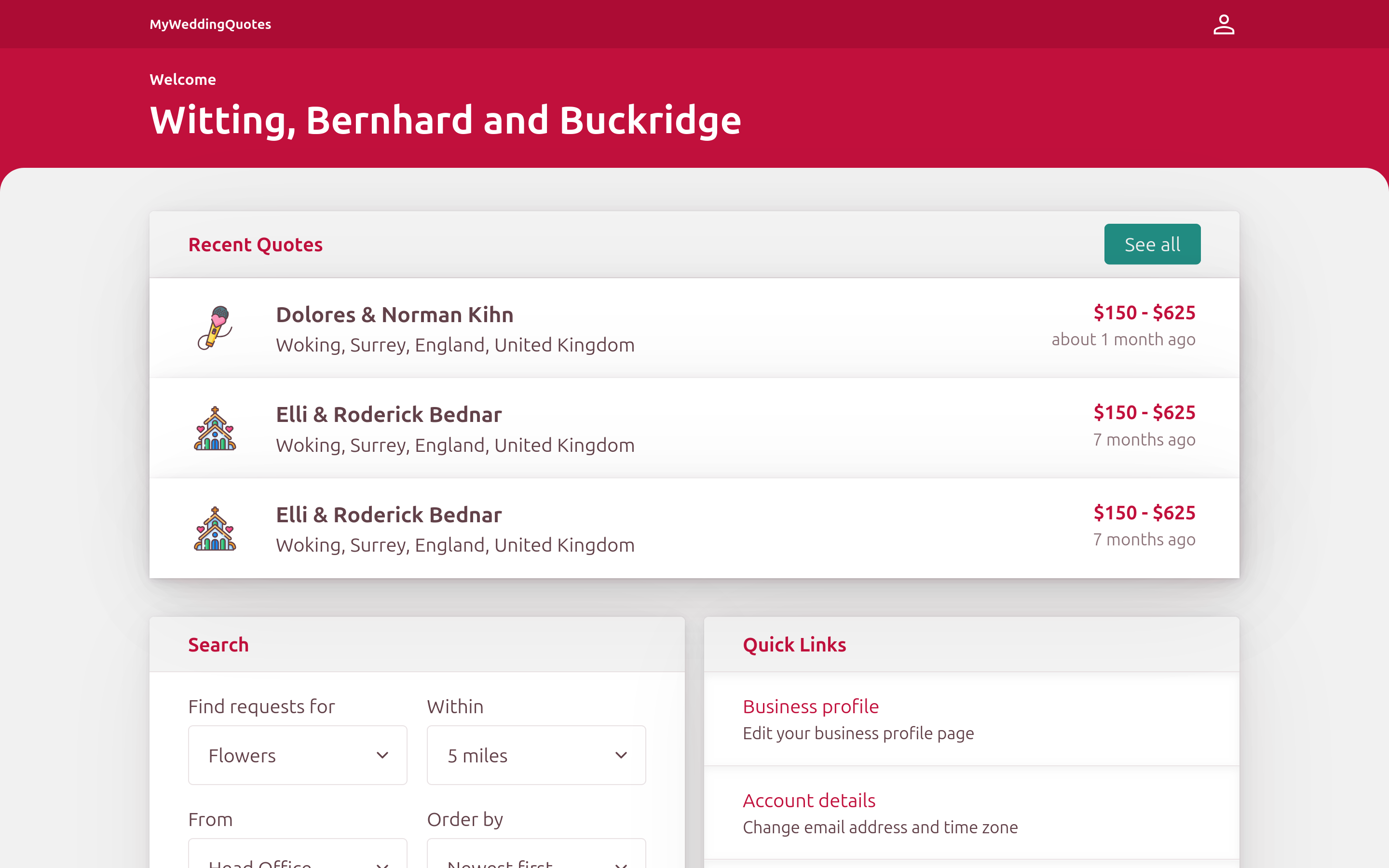Click the chevron arrow in the Flowers dropdown

click(x=382, y=755)
